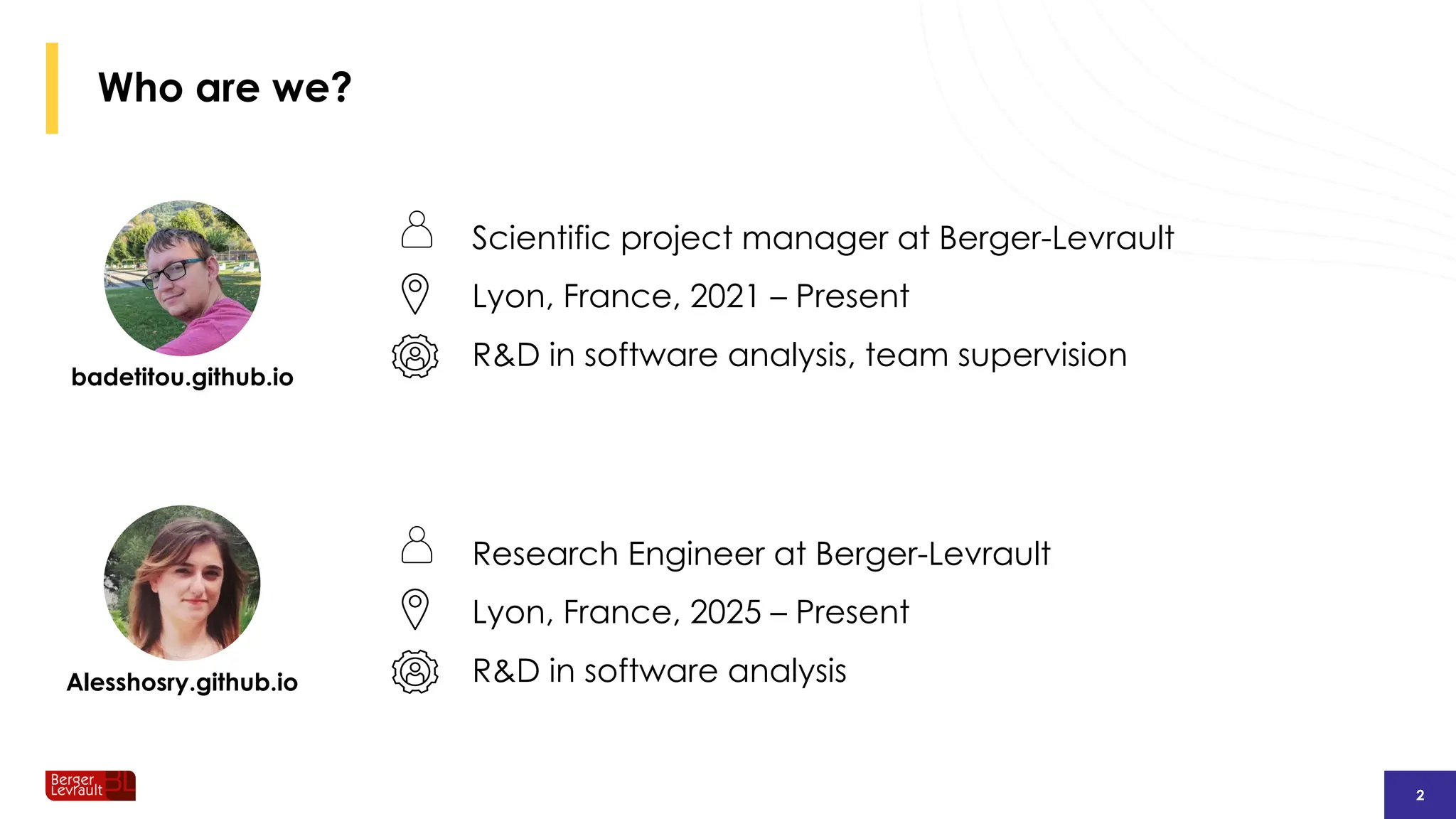1456x819 pixels.
Task: Click the location pin next to 2025 – Present
Action: [x=415, y=609]
